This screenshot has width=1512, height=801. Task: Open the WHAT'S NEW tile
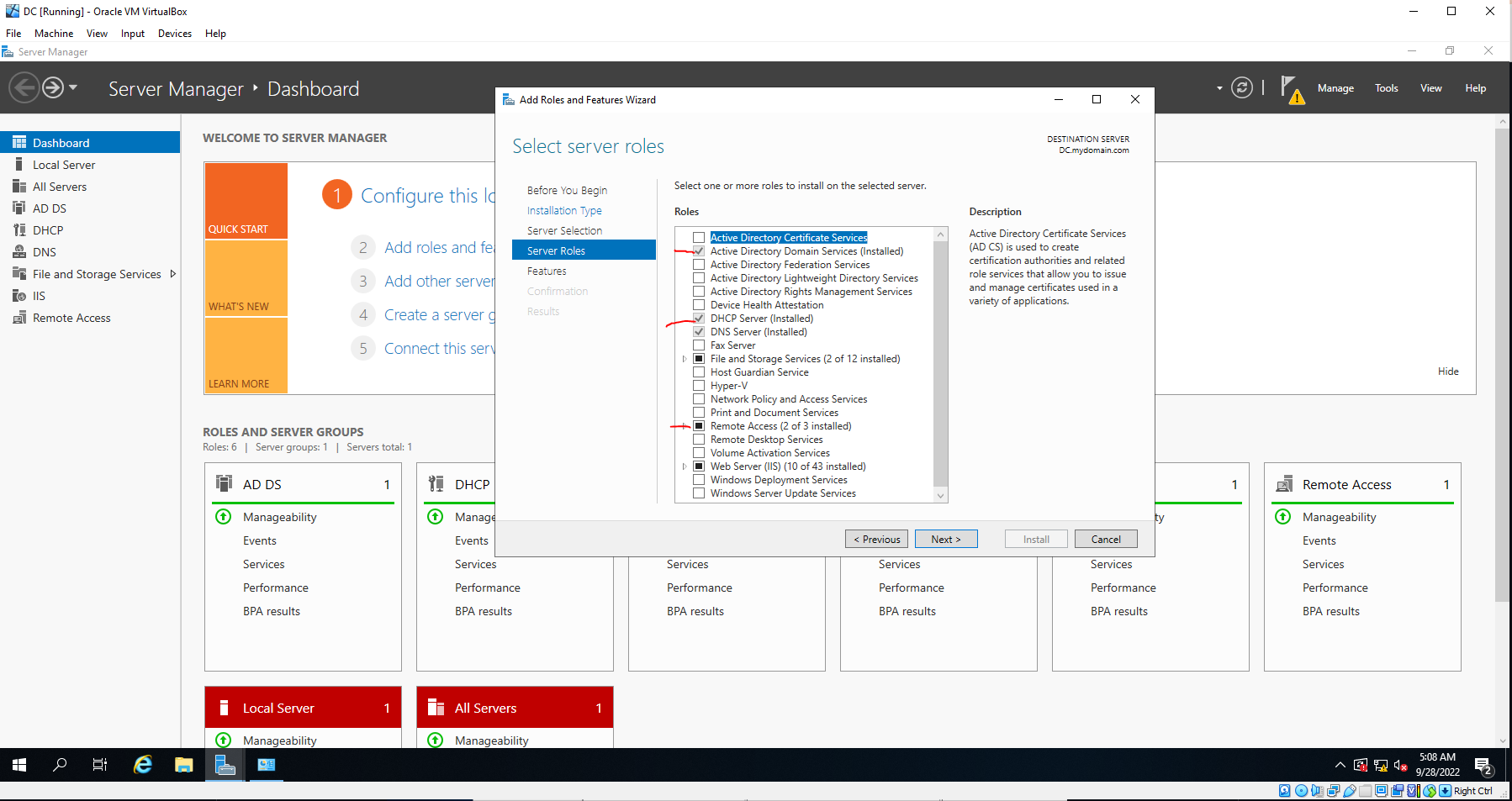[x=246, y=278]
